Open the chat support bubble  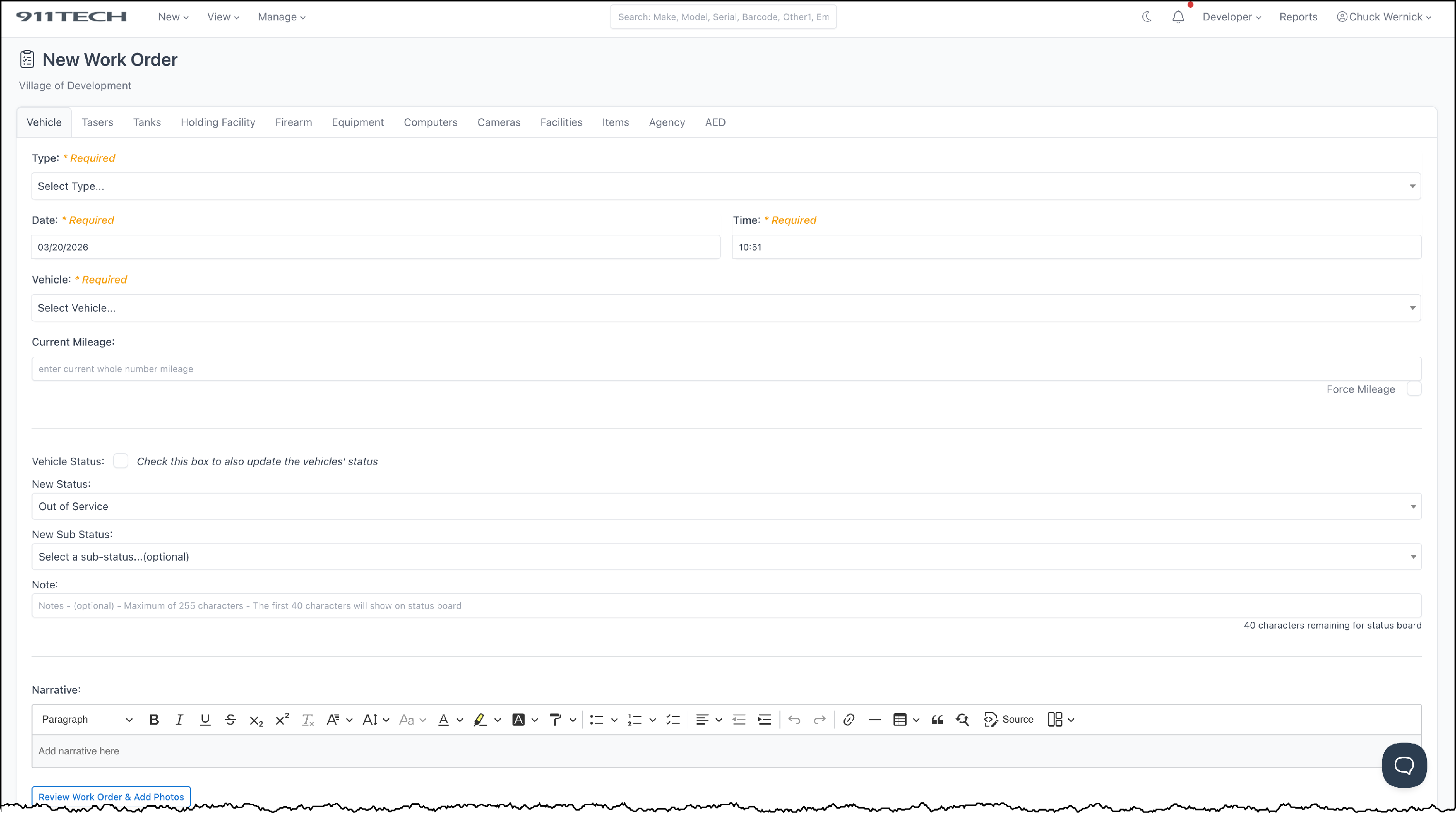1404,765
